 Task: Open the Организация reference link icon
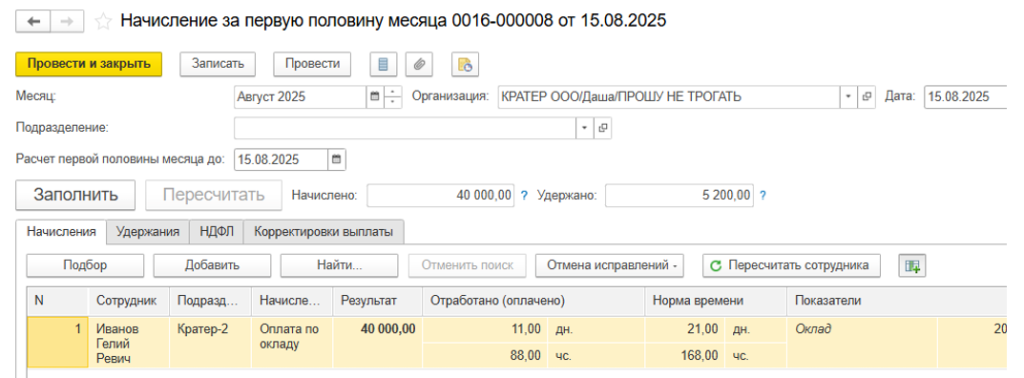pyautogui.click(x=867, y=97)
